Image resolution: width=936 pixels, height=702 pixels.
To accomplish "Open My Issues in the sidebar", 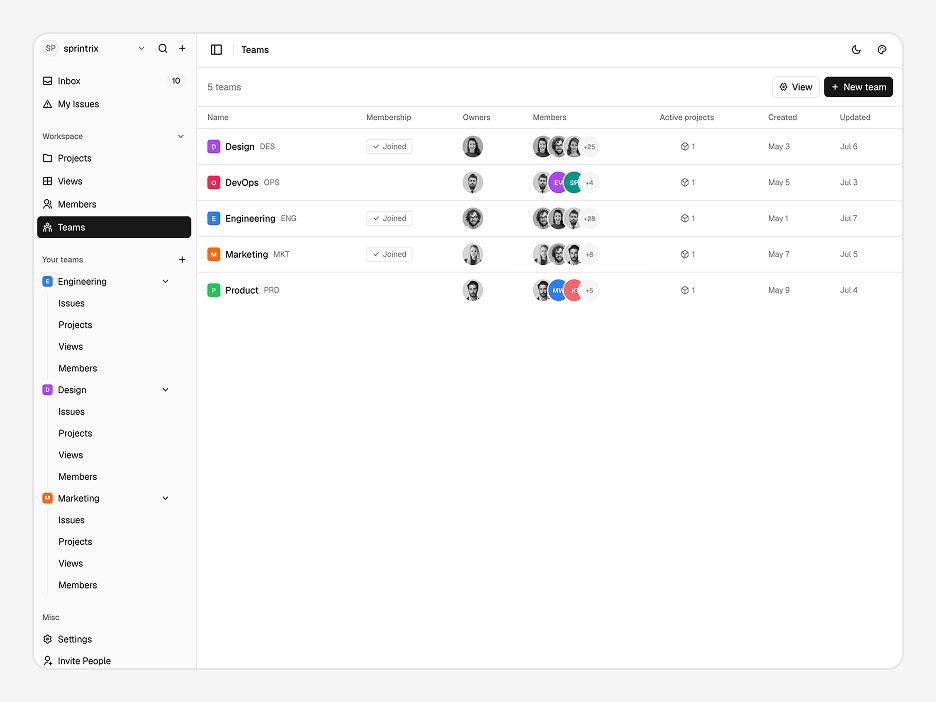I will click(x=114, y=104).
